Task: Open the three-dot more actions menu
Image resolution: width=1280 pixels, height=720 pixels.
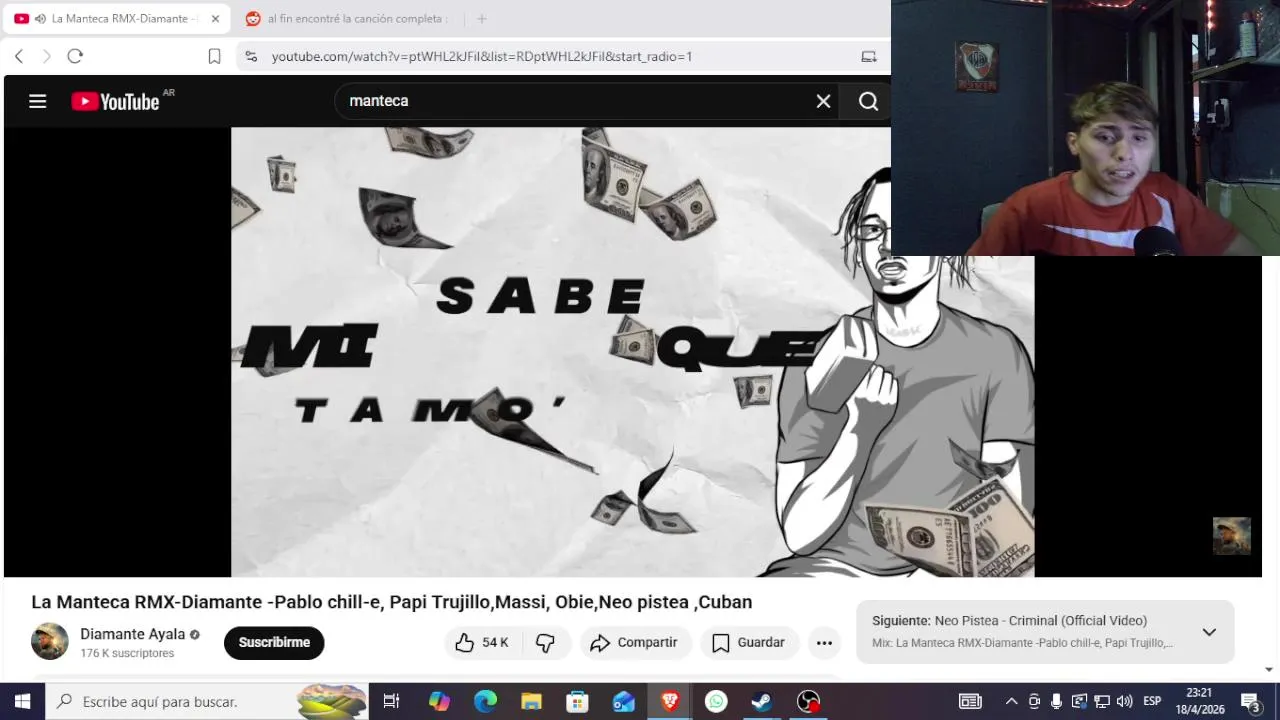Action: [824, 642]
